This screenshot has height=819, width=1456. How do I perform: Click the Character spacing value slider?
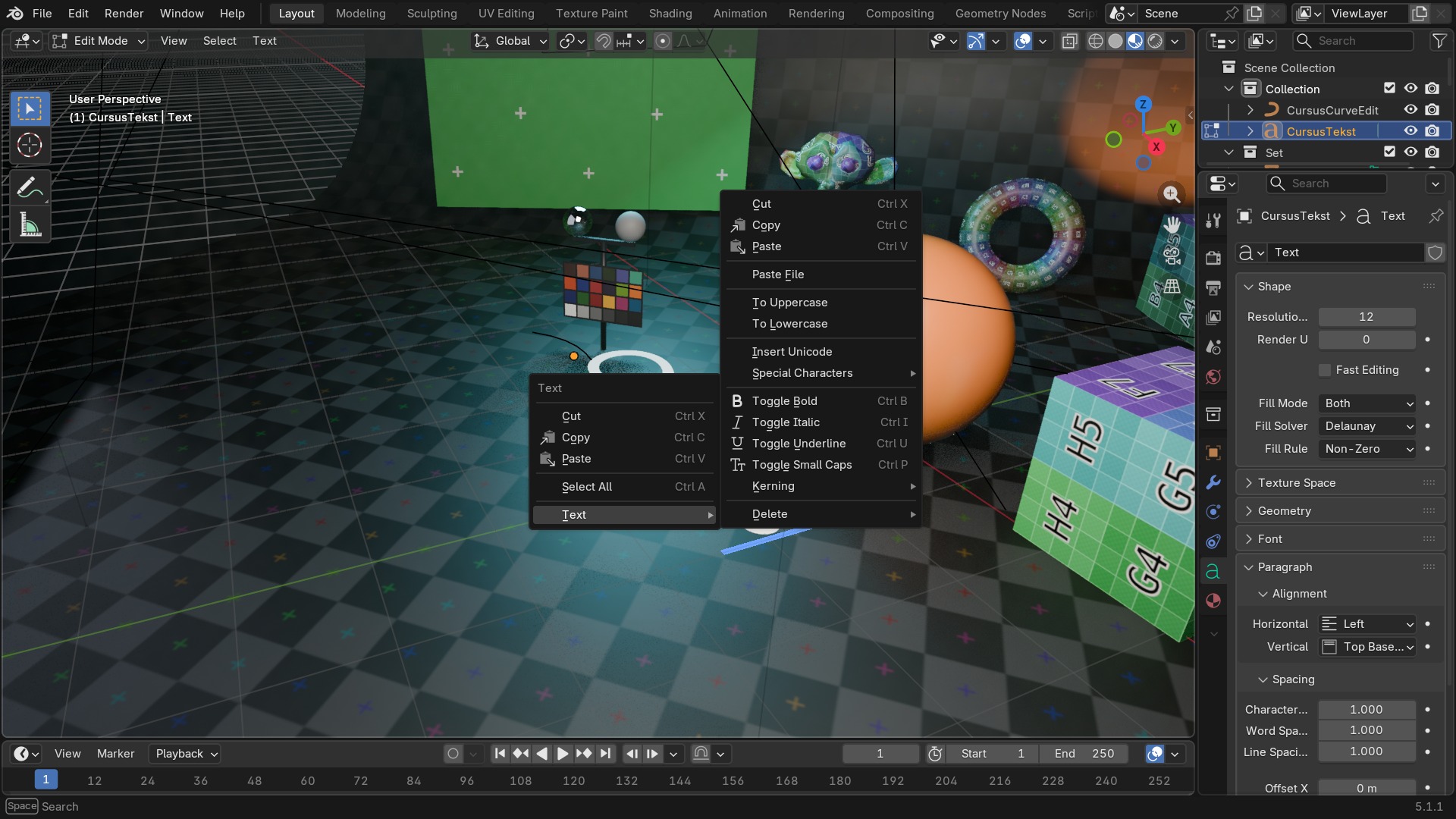coord(1367,710)
